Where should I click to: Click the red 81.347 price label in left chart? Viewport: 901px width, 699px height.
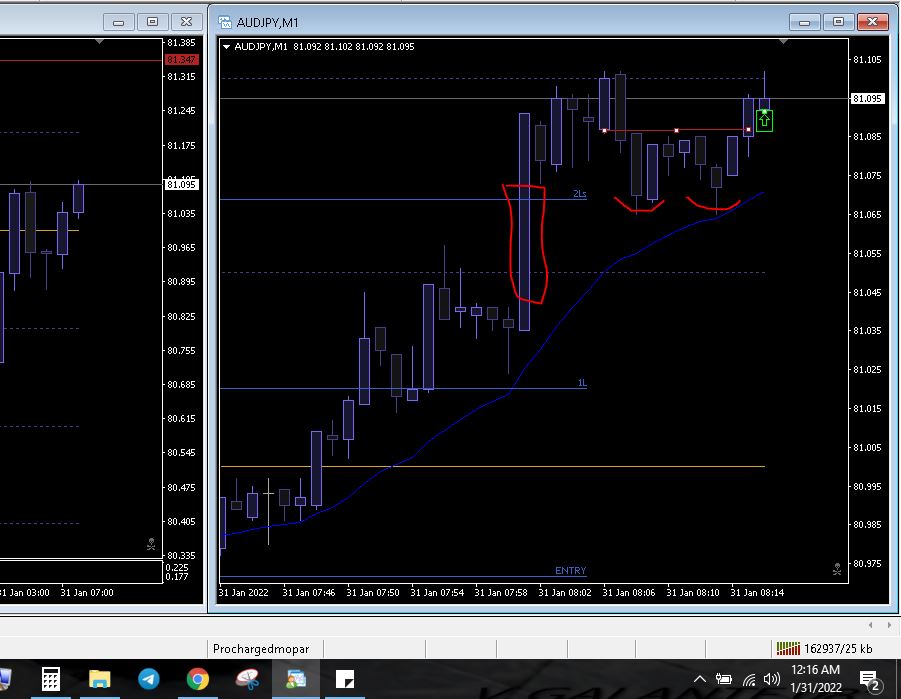click(x=182, y=59)
